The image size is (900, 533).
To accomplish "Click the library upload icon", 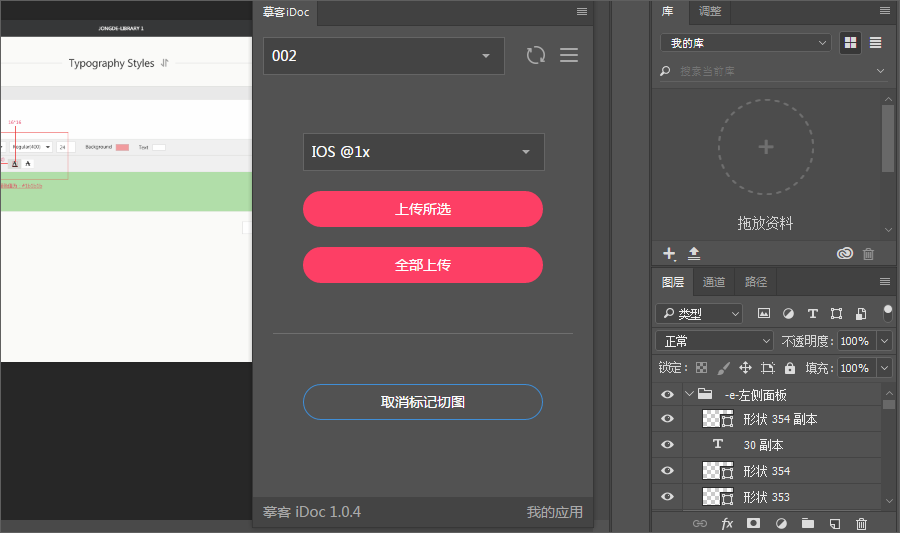I will (694, 254).
